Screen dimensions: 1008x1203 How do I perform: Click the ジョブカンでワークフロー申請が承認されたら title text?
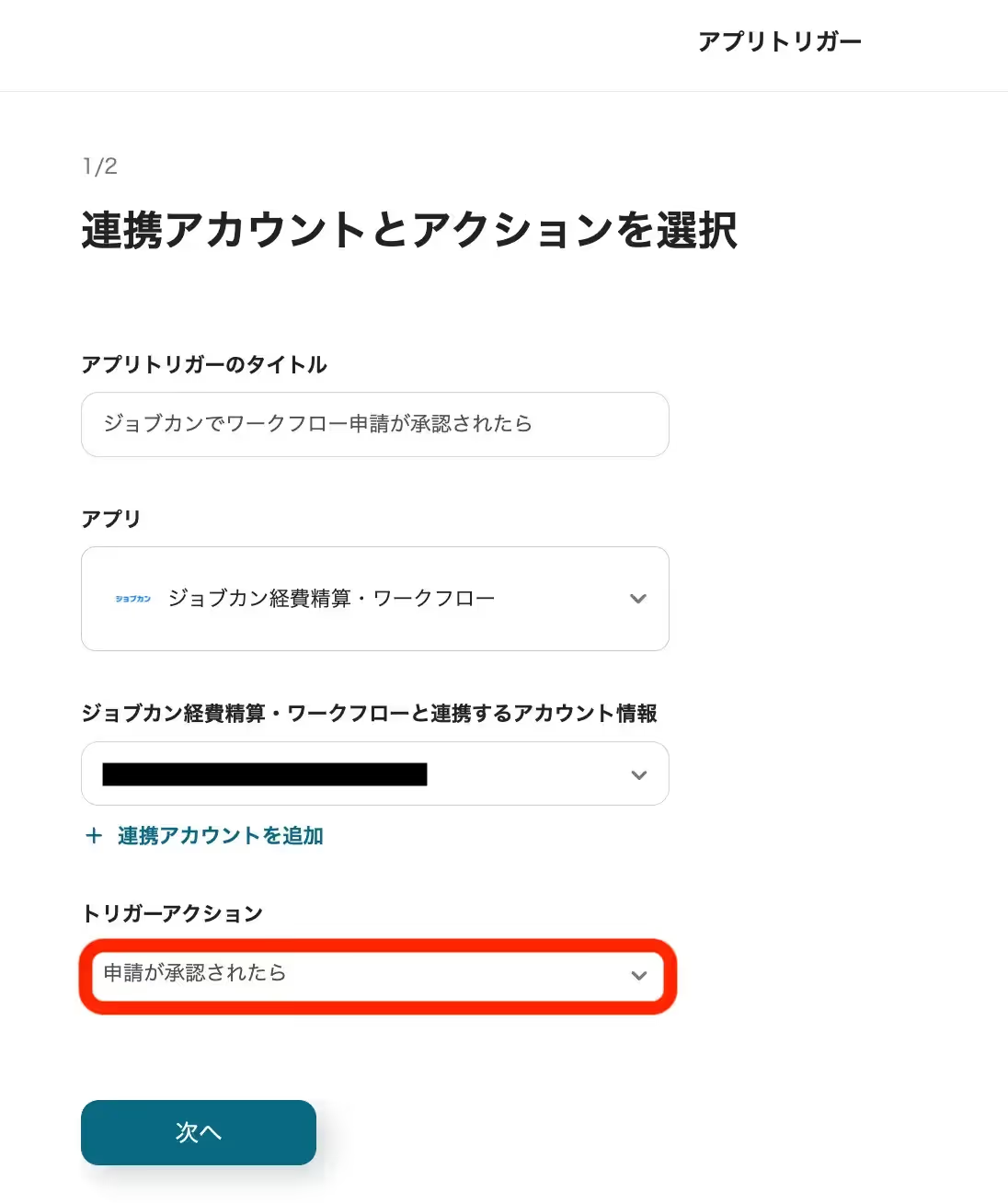point(317,424)
